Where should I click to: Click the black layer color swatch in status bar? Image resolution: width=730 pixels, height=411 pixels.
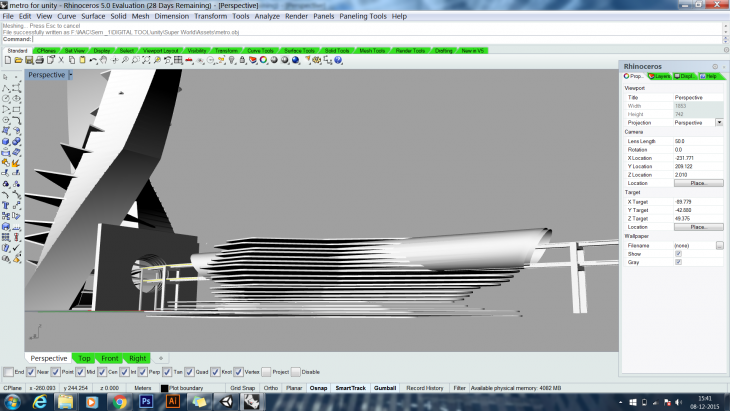coord(165,387)
